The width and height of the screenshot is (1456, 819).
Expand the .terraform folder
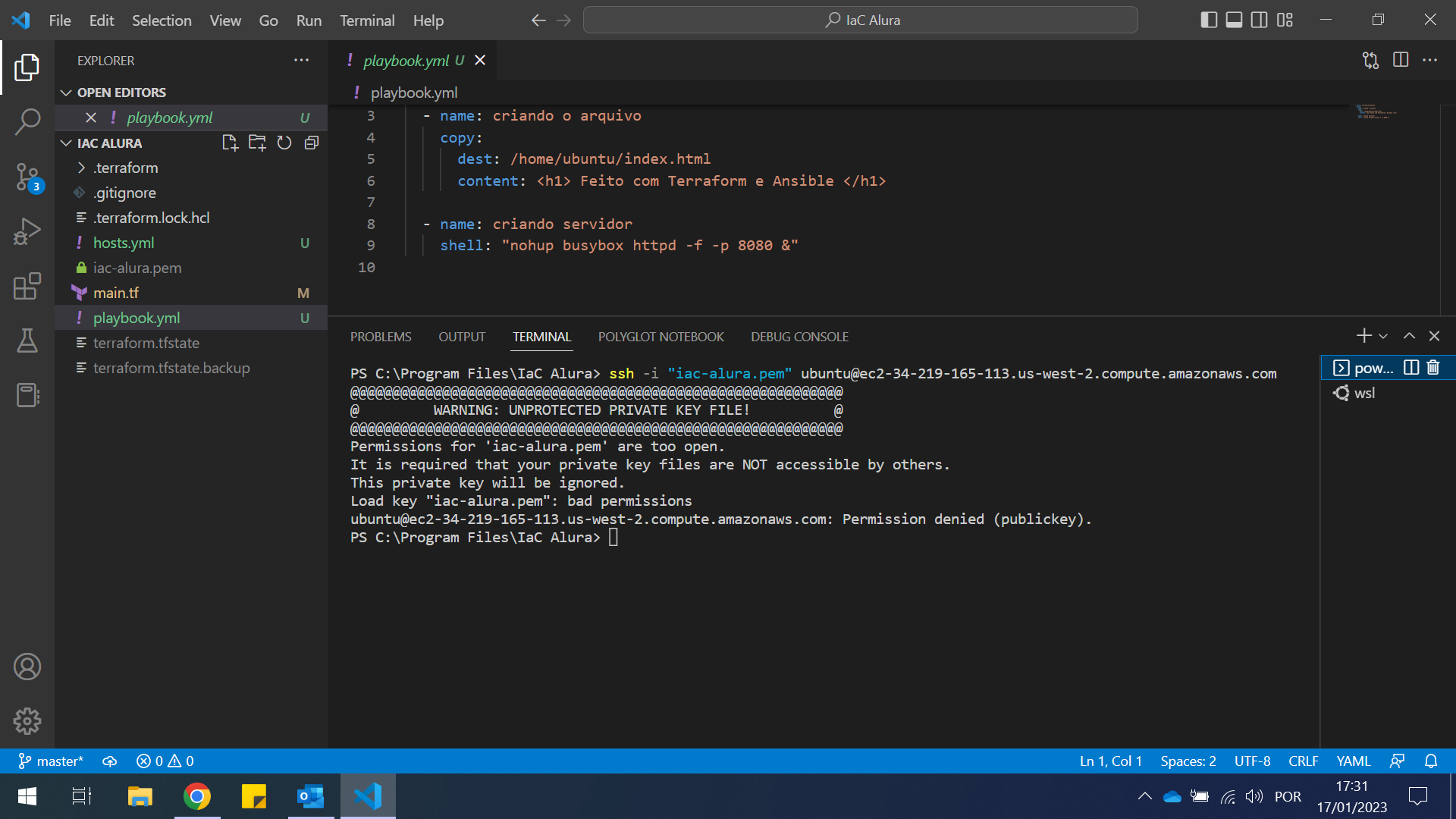coord(126,168)
